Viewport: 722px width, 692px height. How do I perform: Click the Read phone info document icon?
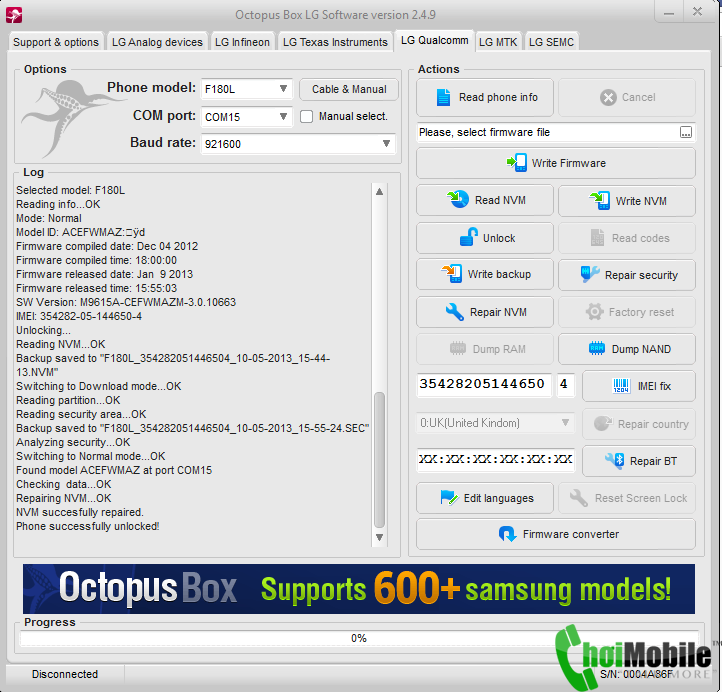[443, 97]
